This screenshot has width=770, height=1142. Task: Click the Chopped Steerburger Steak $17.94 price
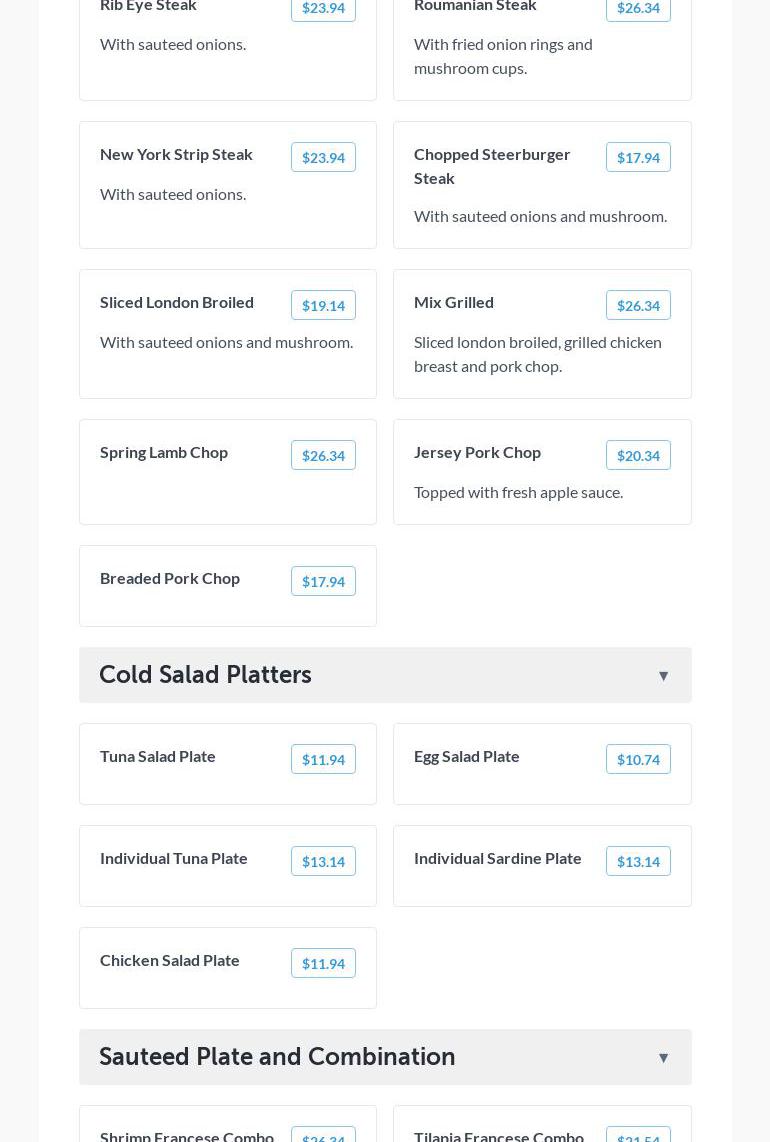638,158
